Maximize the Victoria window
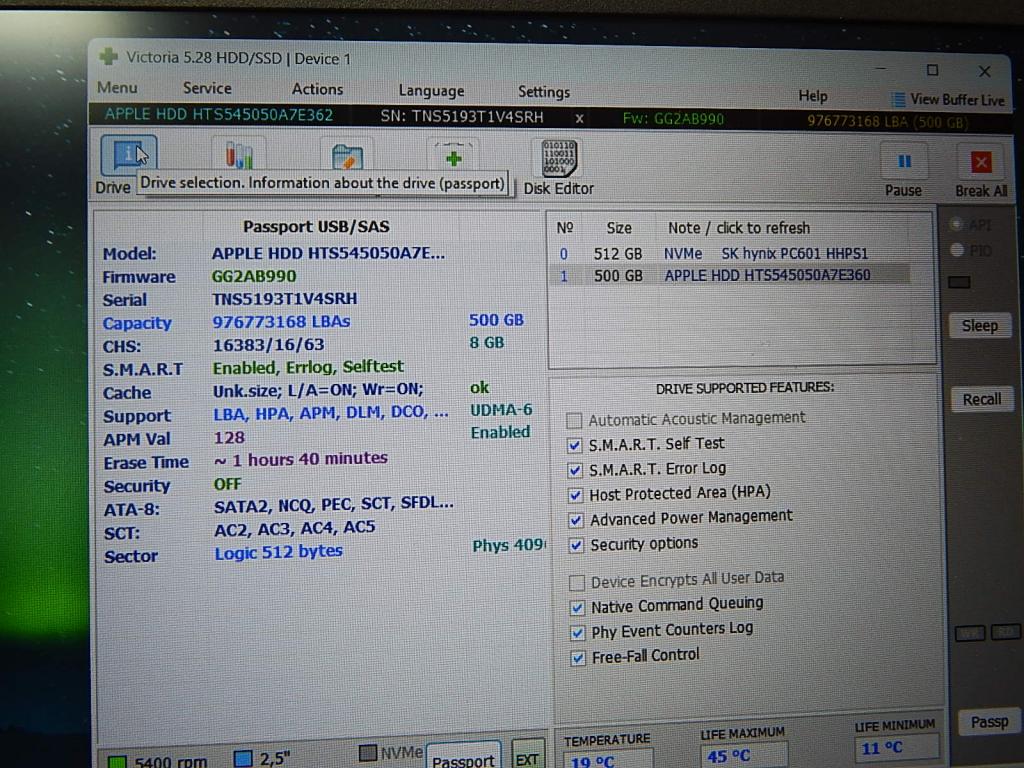This screenshot has width=1024, height=768. 933,70
